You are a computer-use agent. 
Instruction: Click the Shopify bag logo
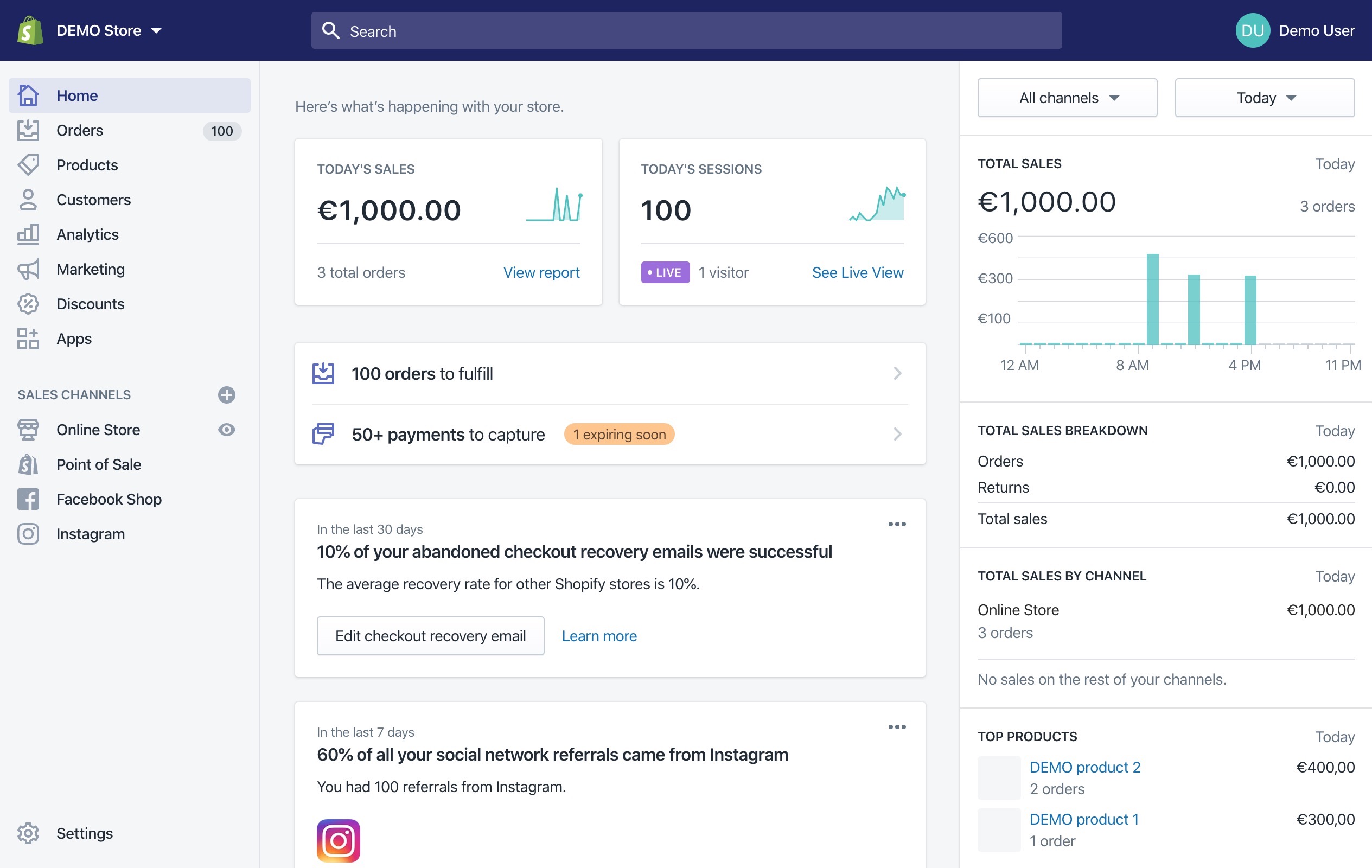30,30
